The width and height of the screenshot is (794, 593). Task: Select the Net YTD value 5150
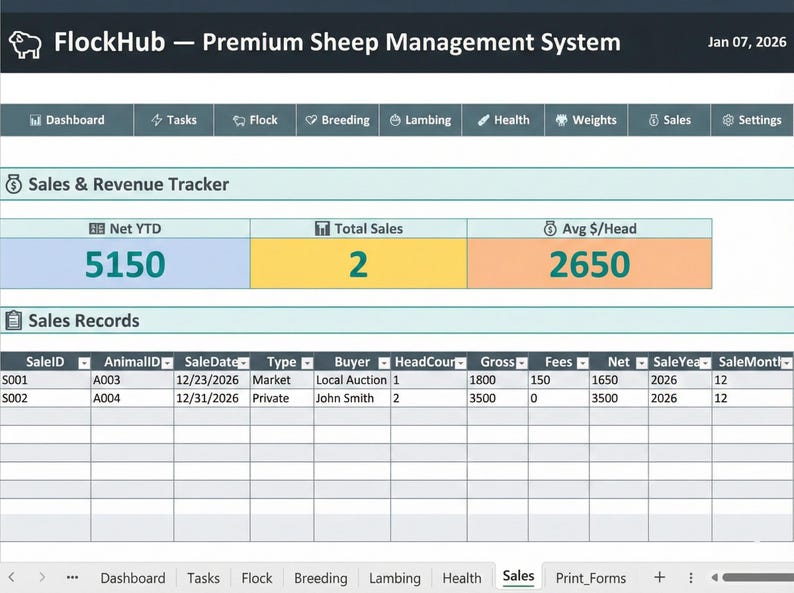(125, 264)
